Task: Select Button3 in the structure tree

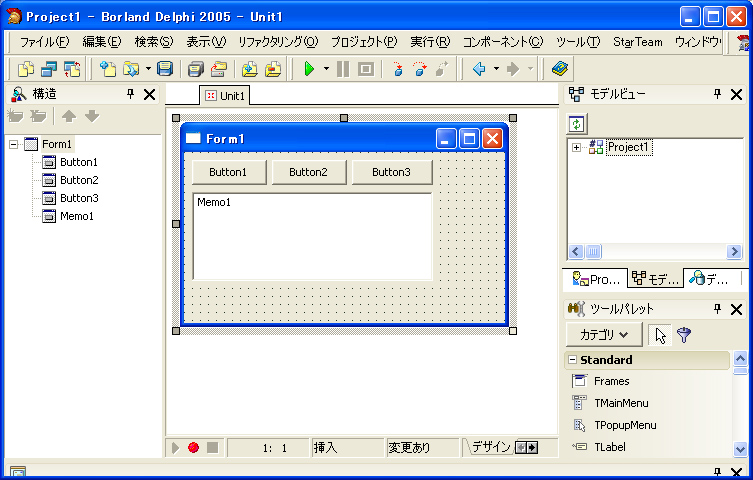Action: click(79, 198)
